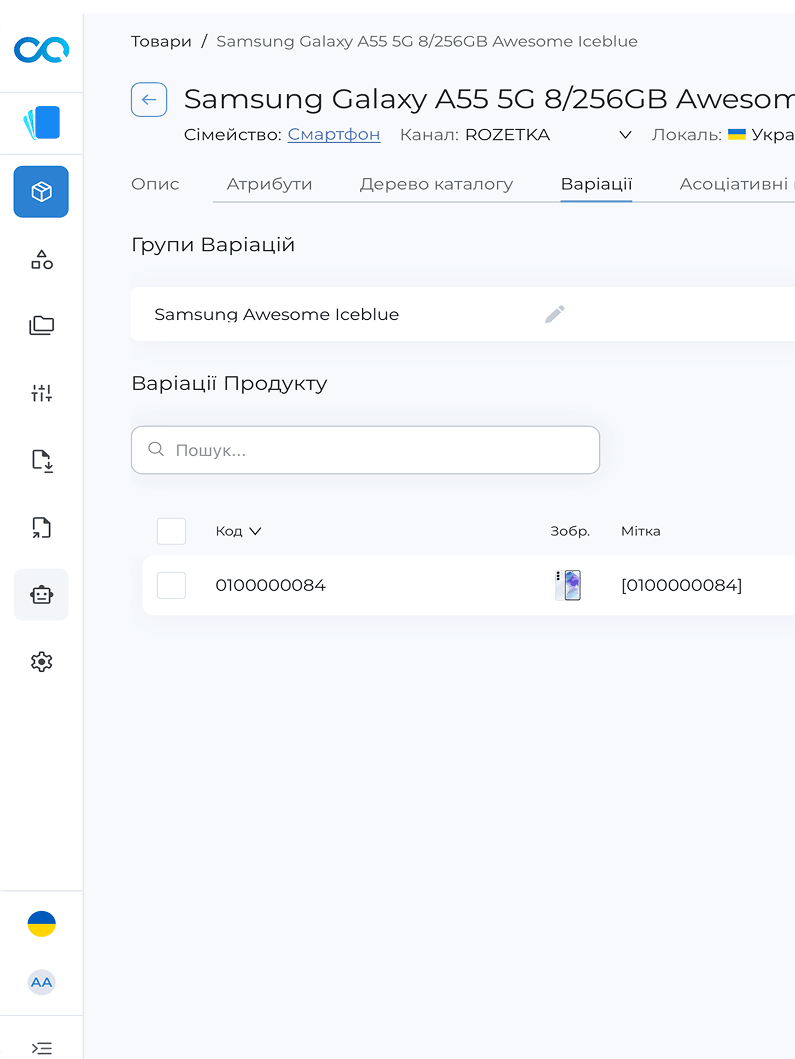The image size is (795, 1059).
Task: Switch to the Атрибути tab
Action: (x=270, y=184)
